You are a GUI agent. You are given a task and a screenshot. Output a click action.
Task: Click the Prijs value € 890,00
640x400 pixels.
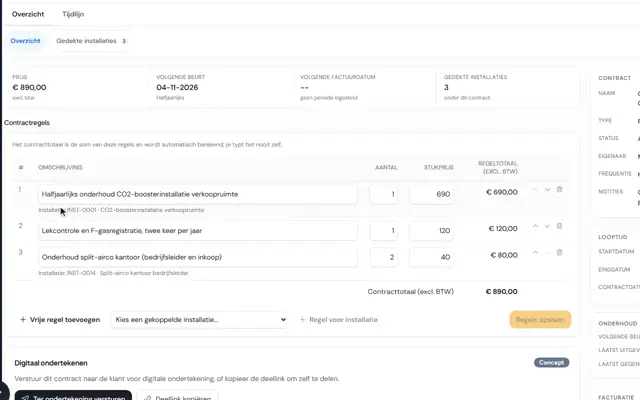coord(29,87)
